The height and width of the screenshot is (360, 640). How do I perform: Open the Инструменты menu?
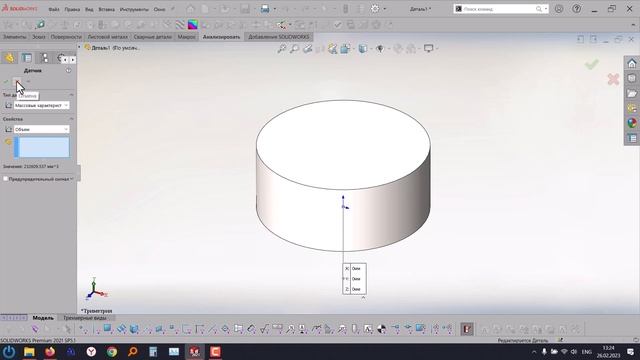[134, 9]
